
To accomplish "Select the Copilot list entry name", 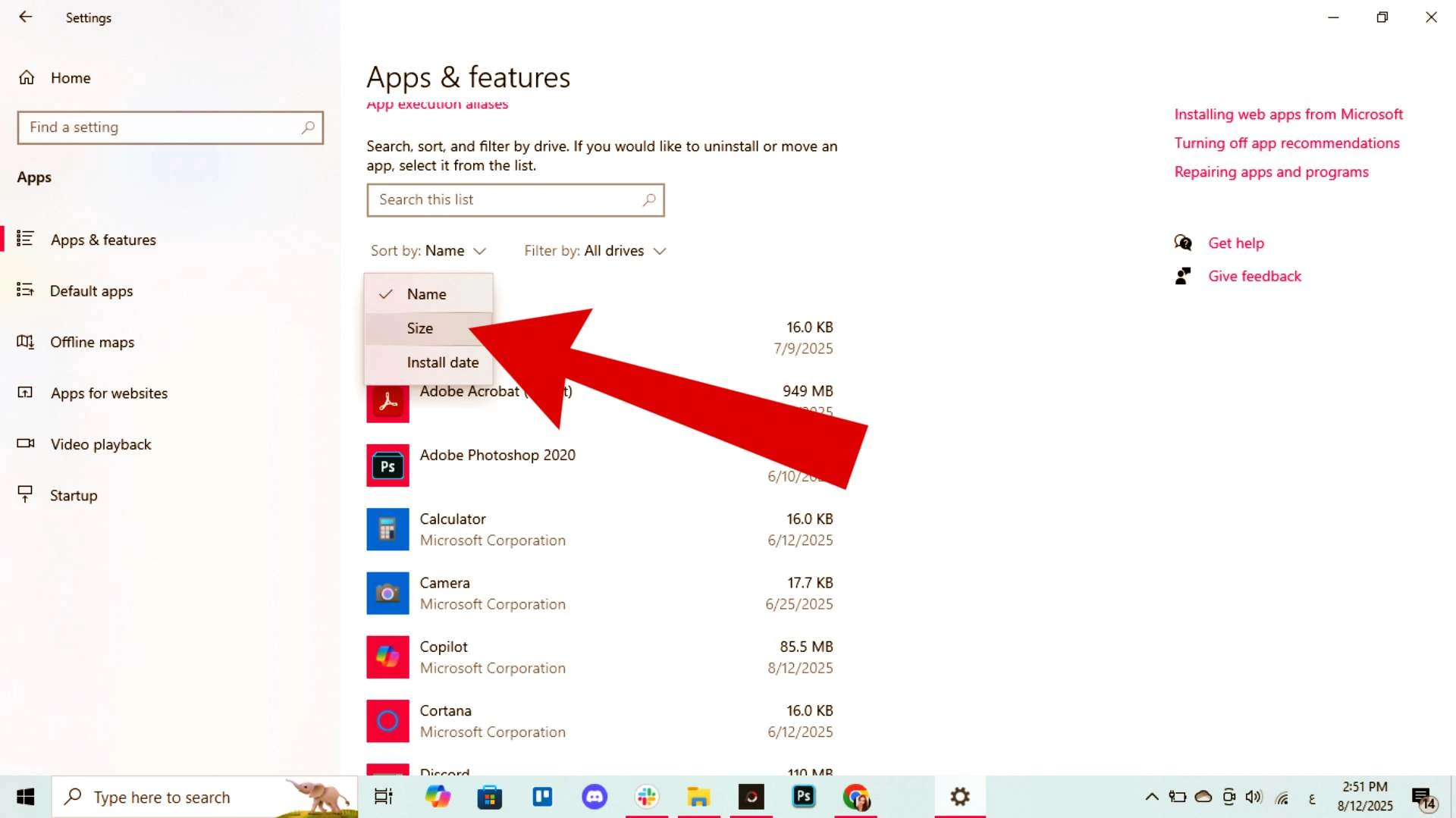I will (444, 647).
